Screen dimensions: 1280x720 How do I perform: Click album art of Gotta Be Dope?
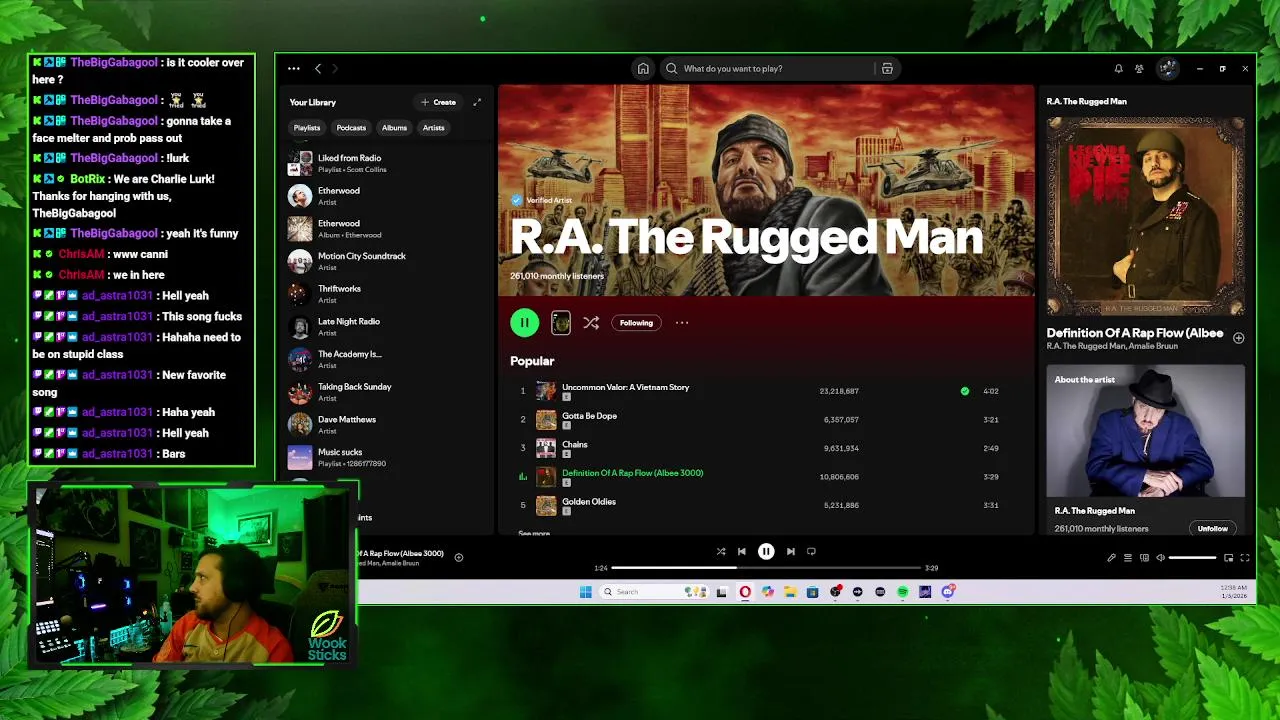[546, 420]
